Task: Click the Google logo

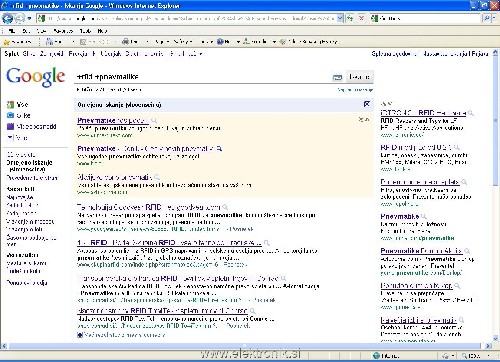Action: [35, 77]
